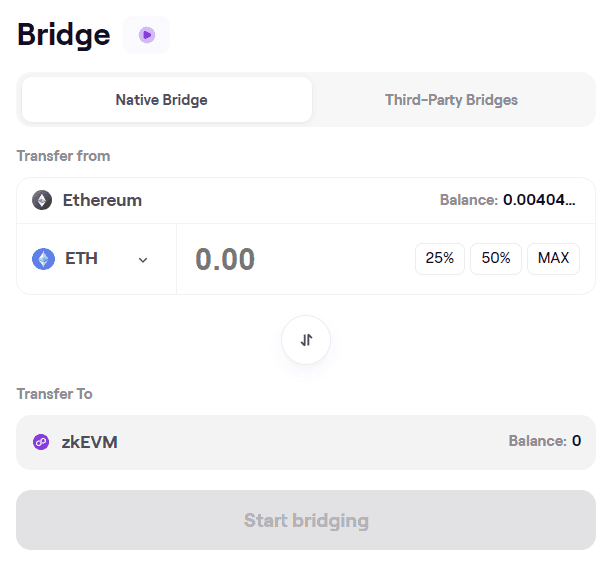Click the video tutorial play icon

(x=146, y=35)
